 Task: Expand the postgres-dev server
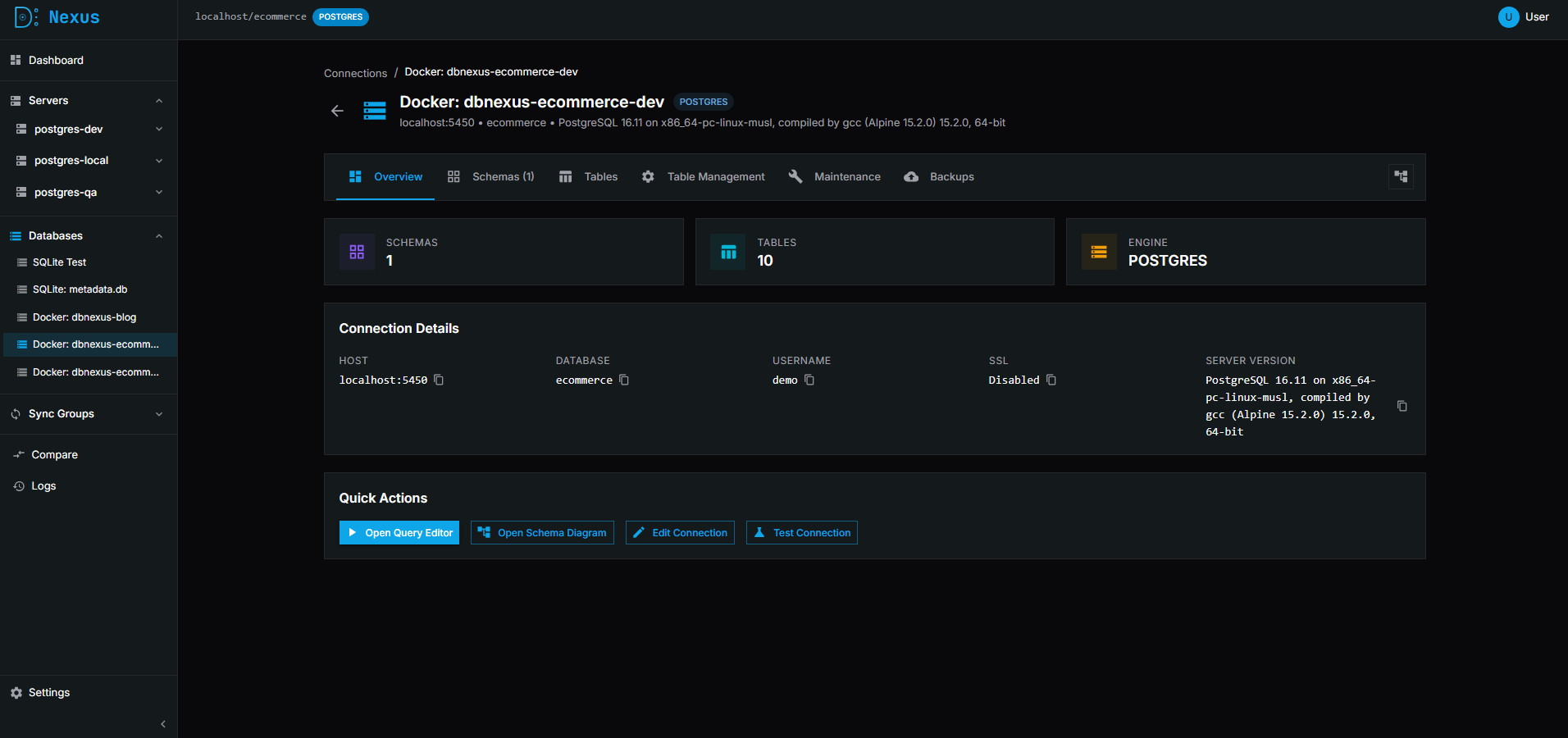(x=159, y=130)
